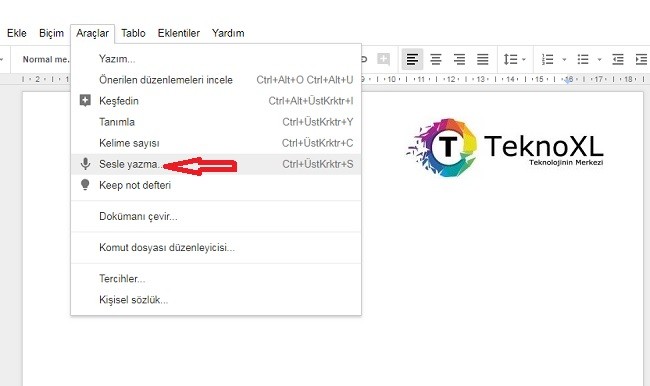The width and height of the screenshot is (650, 386).
Task: Click the explore icon beside Keşfedin
Action: point(85,100)
